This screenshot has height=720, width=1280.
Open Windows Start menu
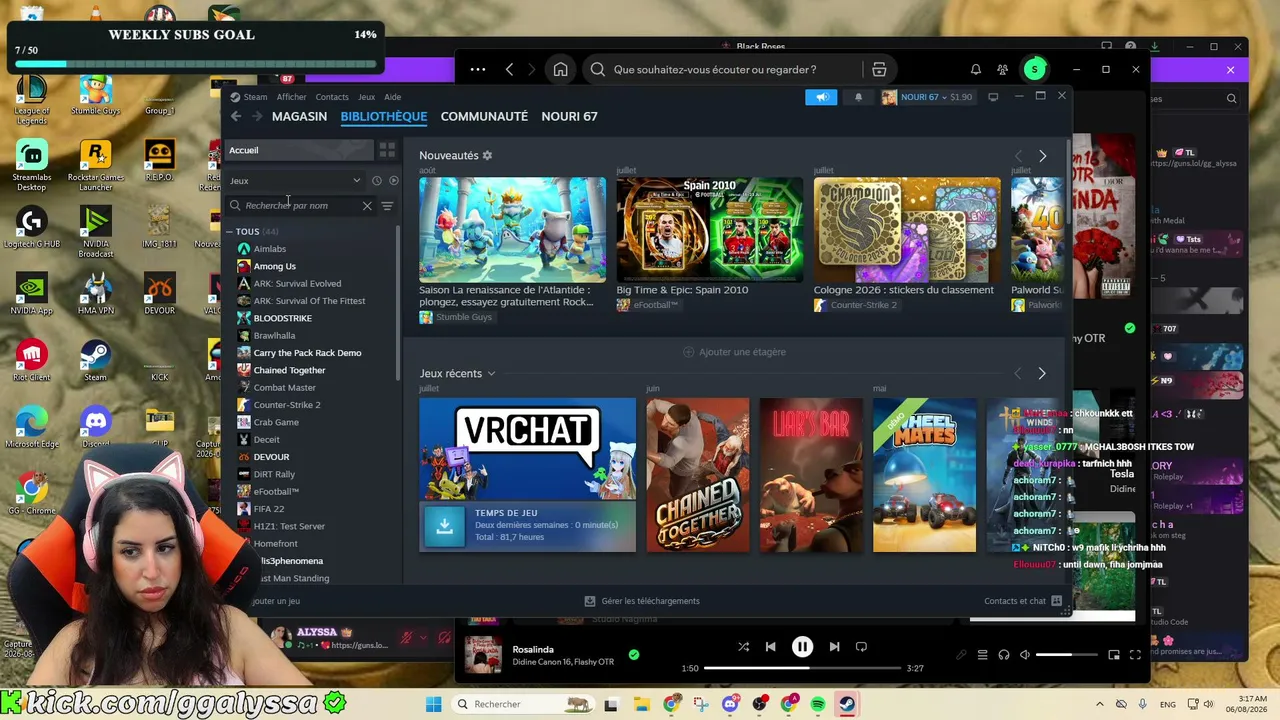[433, 704]
